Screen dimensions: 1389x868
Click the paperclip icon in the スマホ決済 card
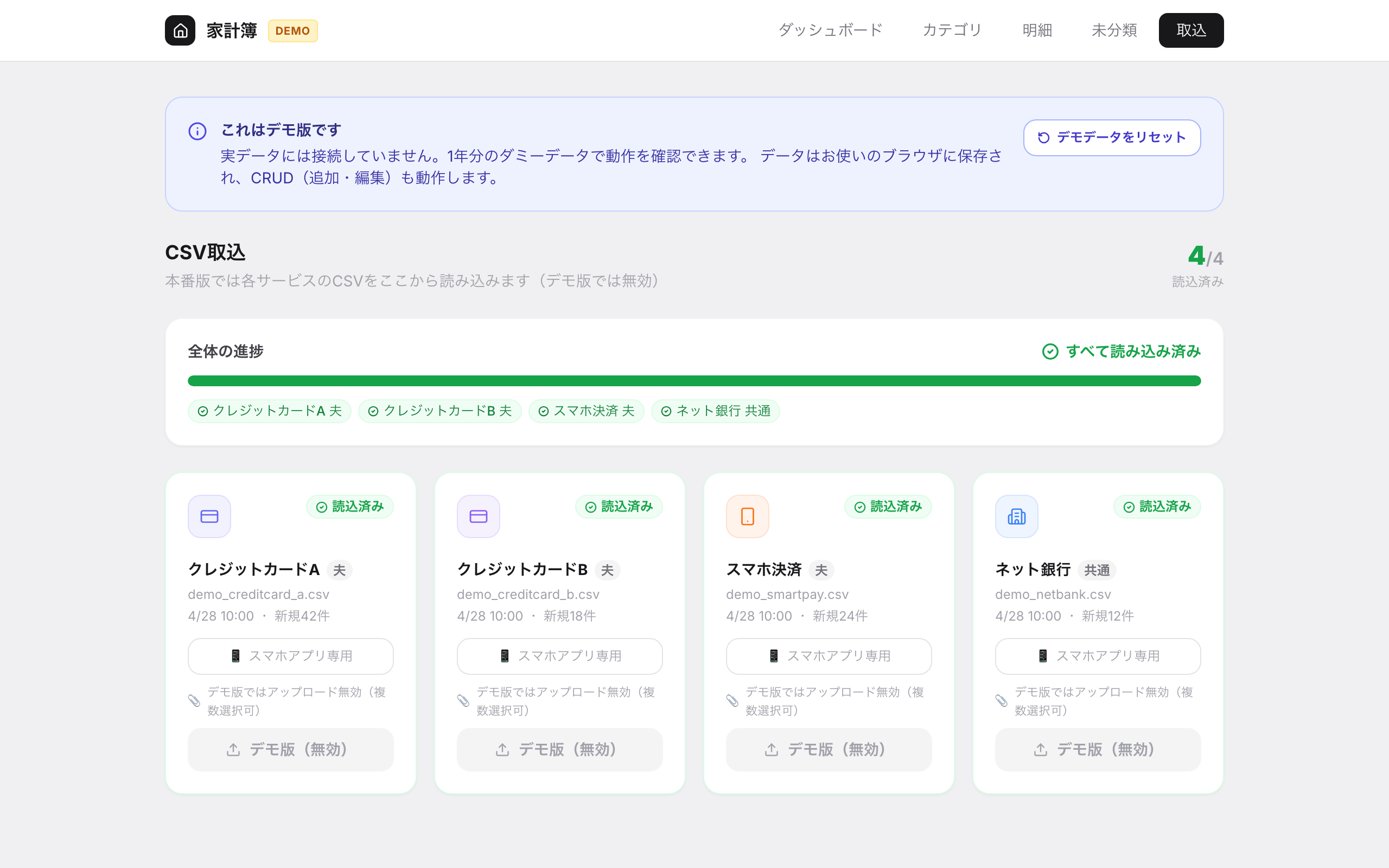[732, 701]
